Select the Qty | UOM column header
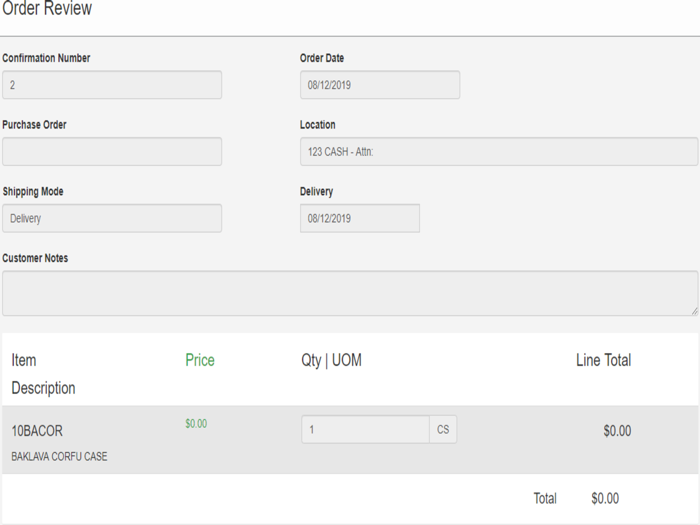The image size is (700, 525). point(331,360)
